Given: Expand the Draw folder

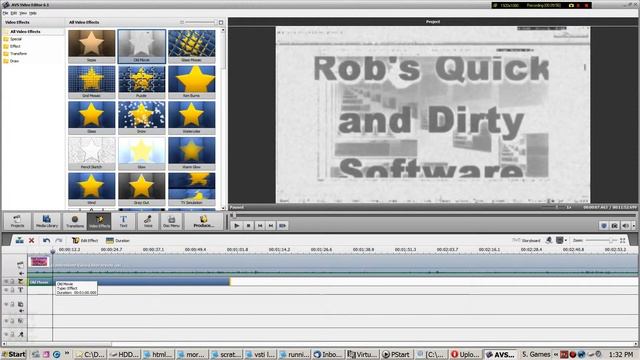Looking at the screenshot, I should pyautogui.click(x=14, y=61).
